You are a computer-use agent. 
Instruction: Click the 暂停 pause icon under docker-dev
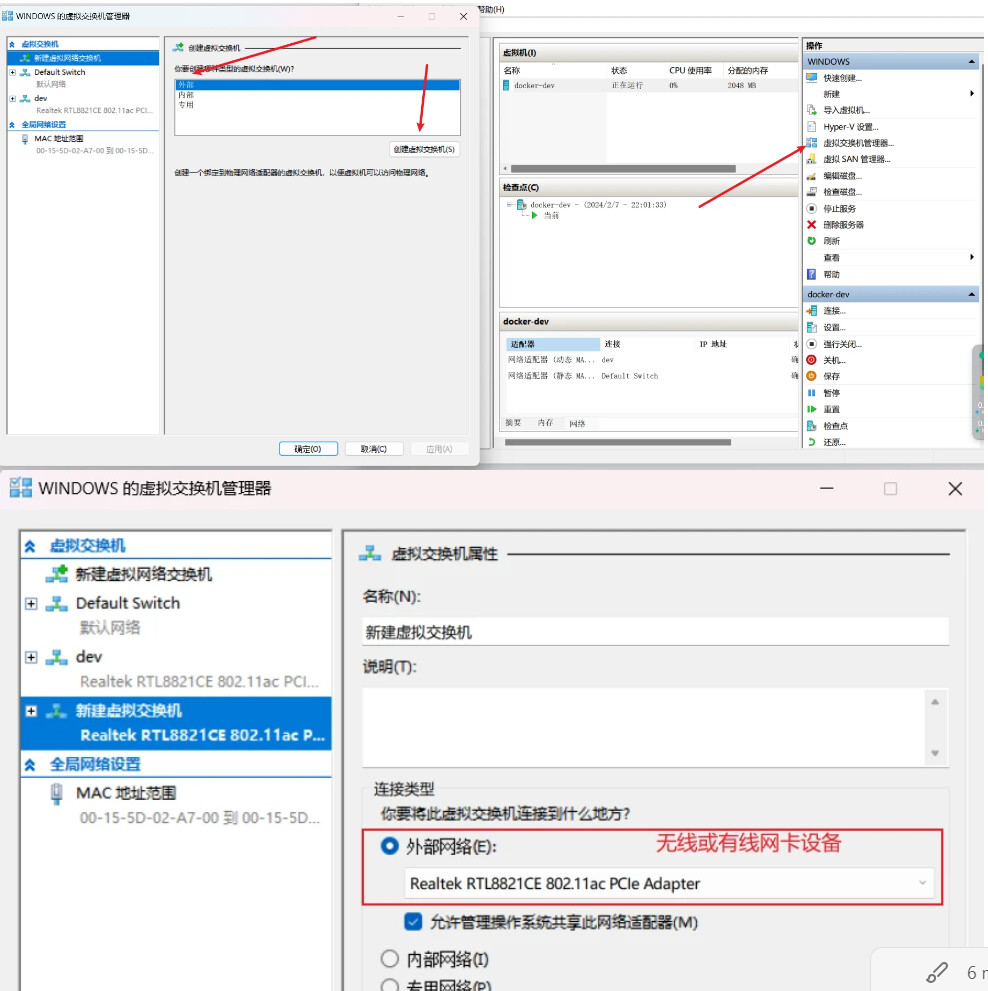coord(812,392)
